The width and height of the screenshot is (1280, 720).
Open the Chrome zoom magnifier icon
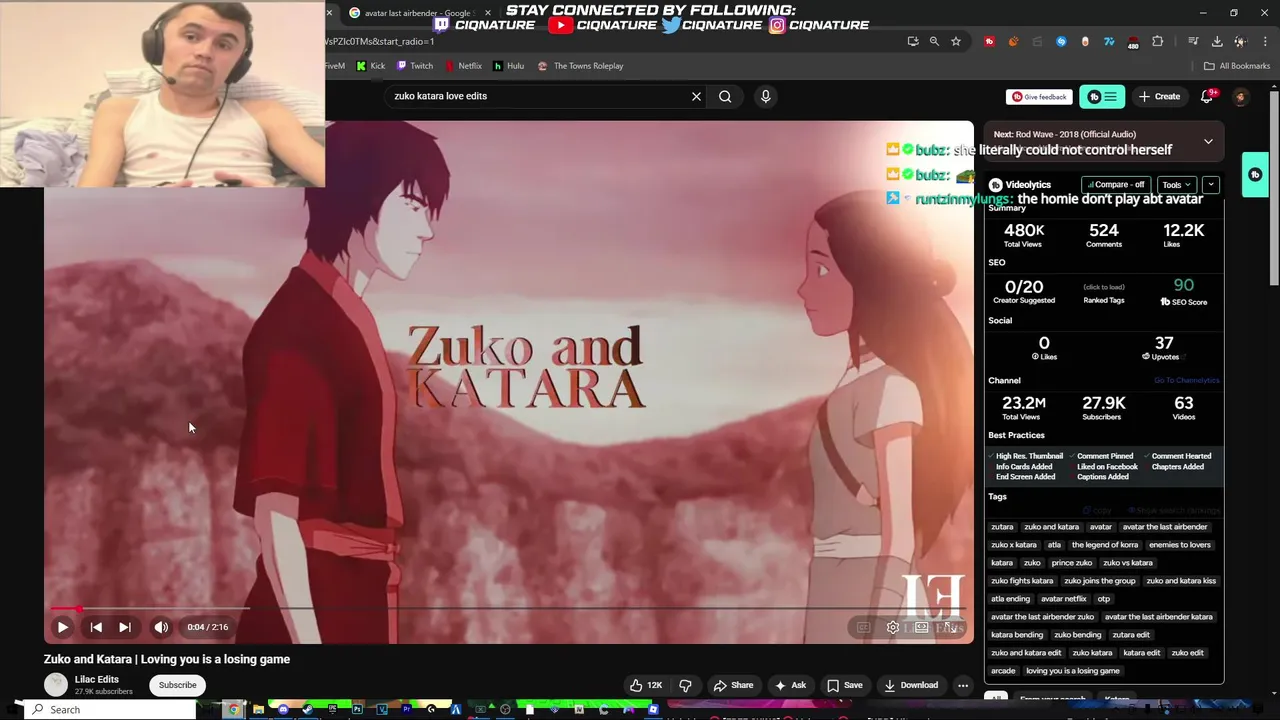click(x=934, y=41)
